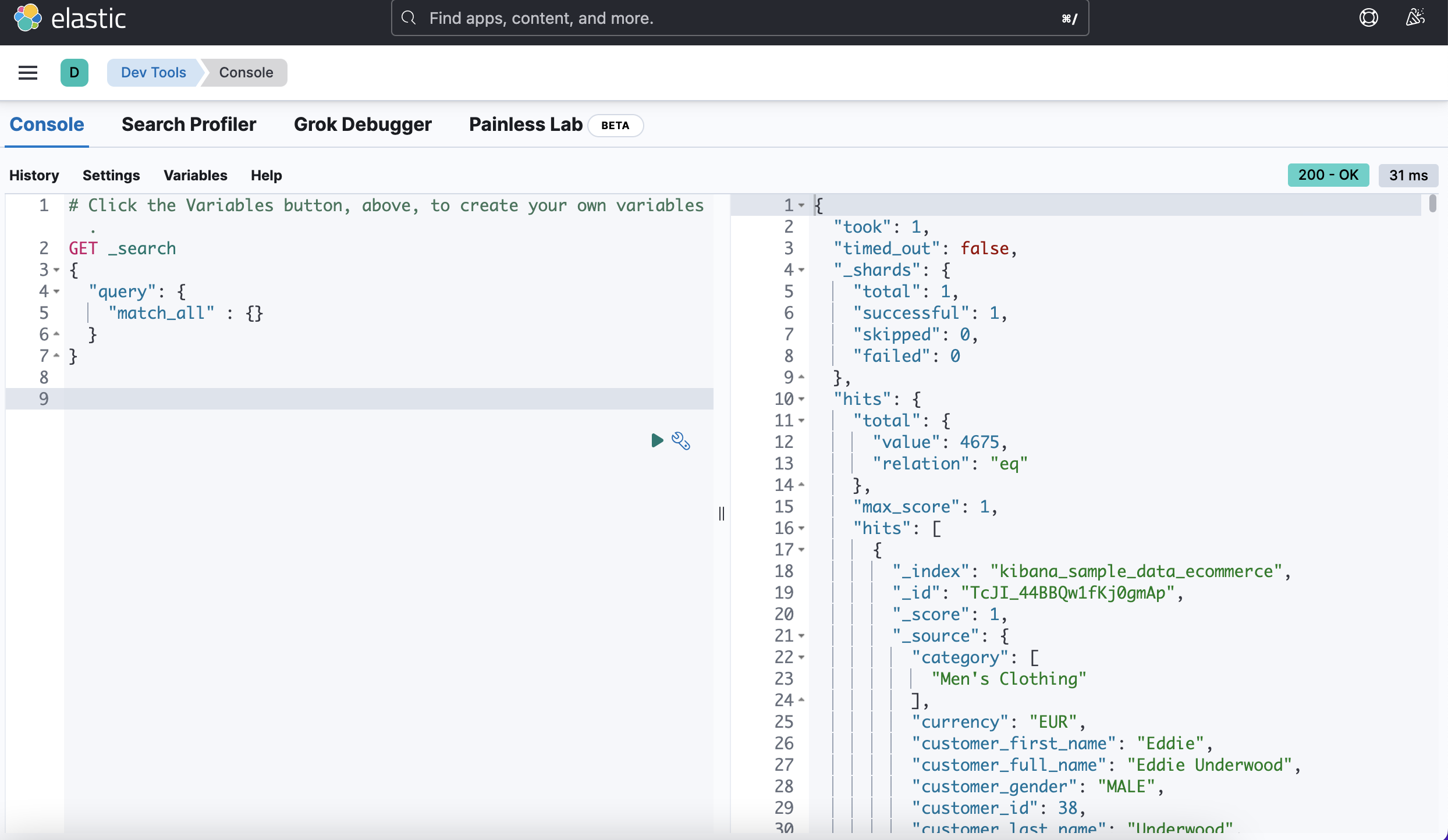
Task: Click the "value": 4675 line
Action: coord(940,442)
